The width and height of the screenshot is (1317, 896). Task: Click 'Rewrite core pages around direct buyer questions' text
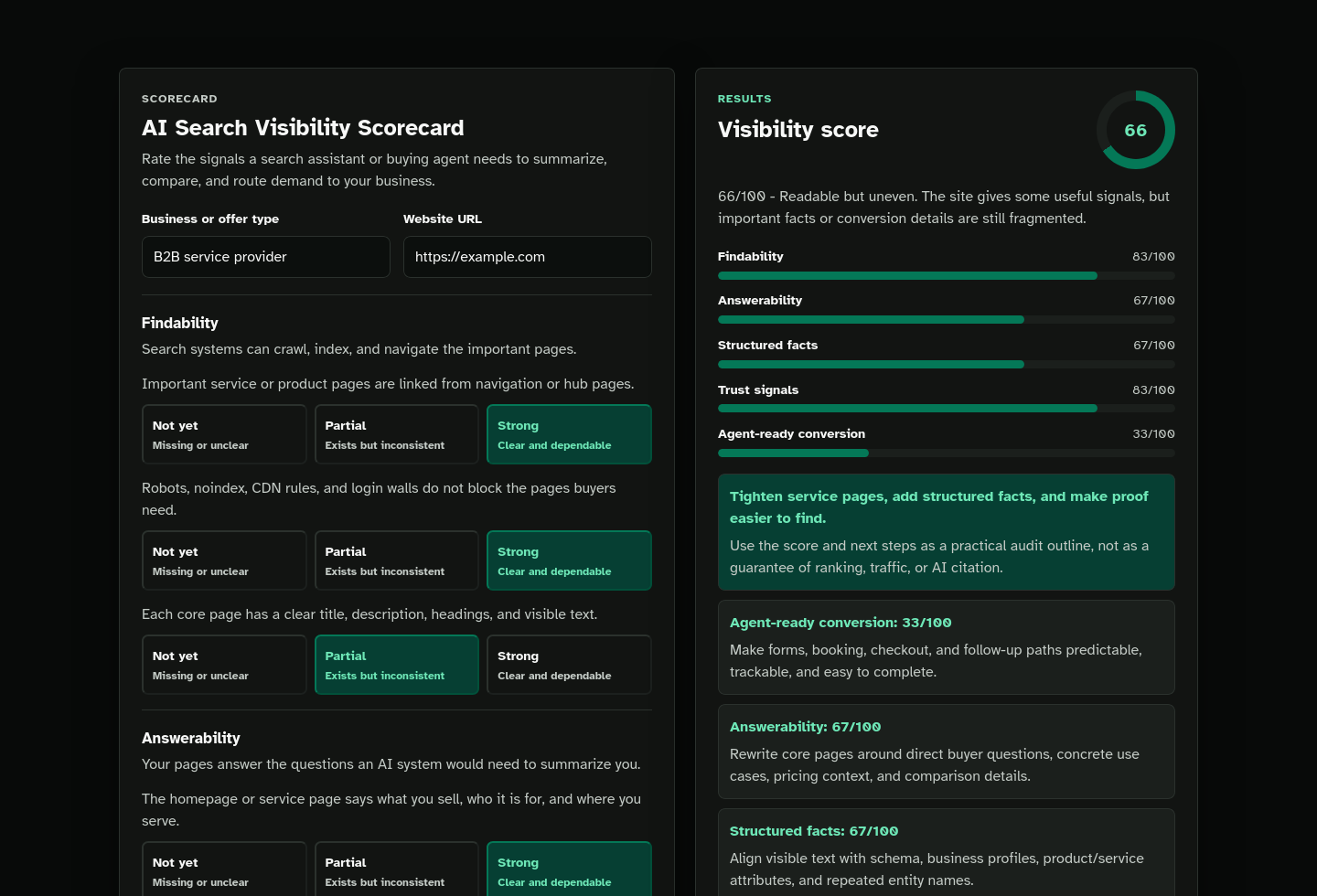(x=935, y=765)
